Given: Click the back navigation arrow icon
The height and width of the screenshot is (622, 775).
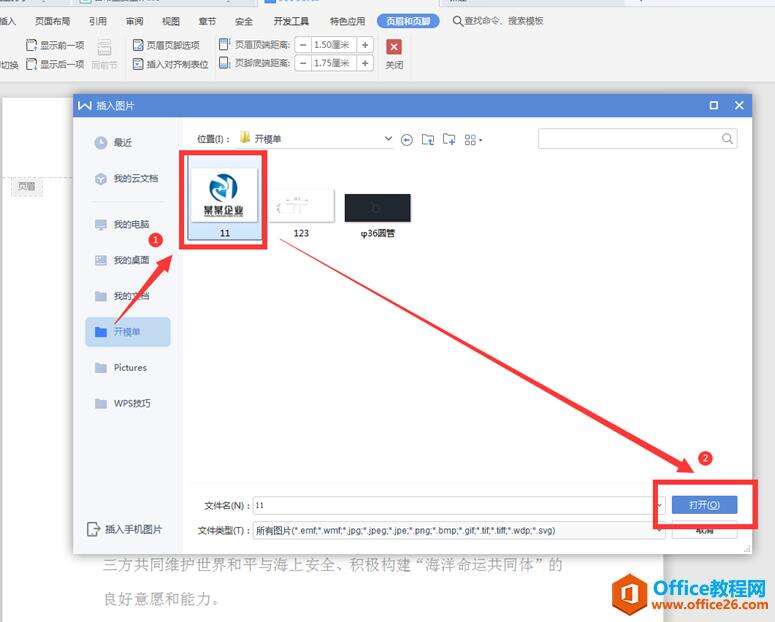Looking at the screenshot, I should click(406, 140).
